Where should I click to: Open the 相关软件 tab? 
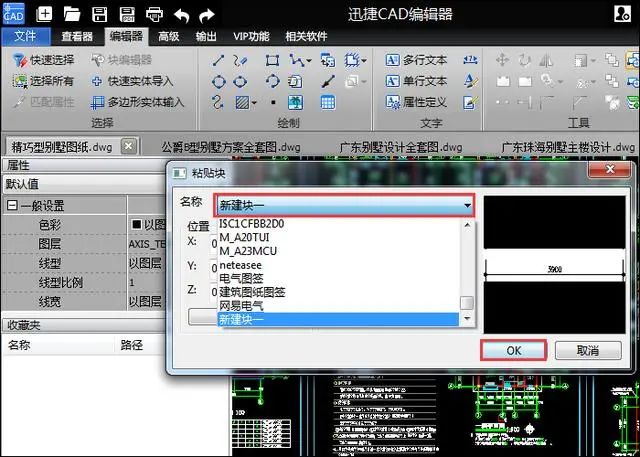pyautogui.click(x=306, y=37)
